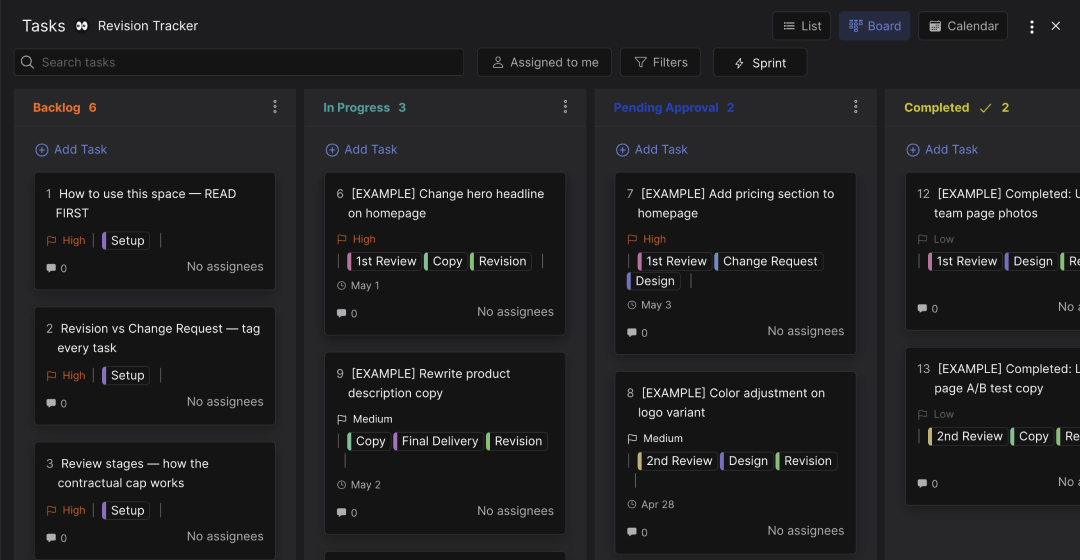Add Task in the Pending Approval column
Viewport: 1080px width, 560px height.
tap(652, 149)
